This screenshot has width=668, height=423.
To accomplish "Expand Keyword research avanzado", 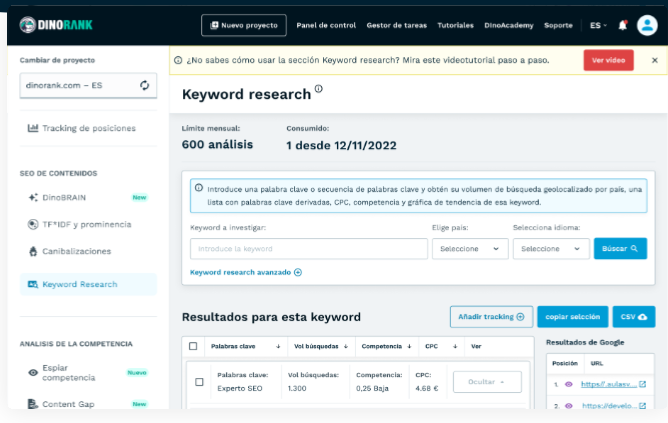I will click(x=246, y=272).
